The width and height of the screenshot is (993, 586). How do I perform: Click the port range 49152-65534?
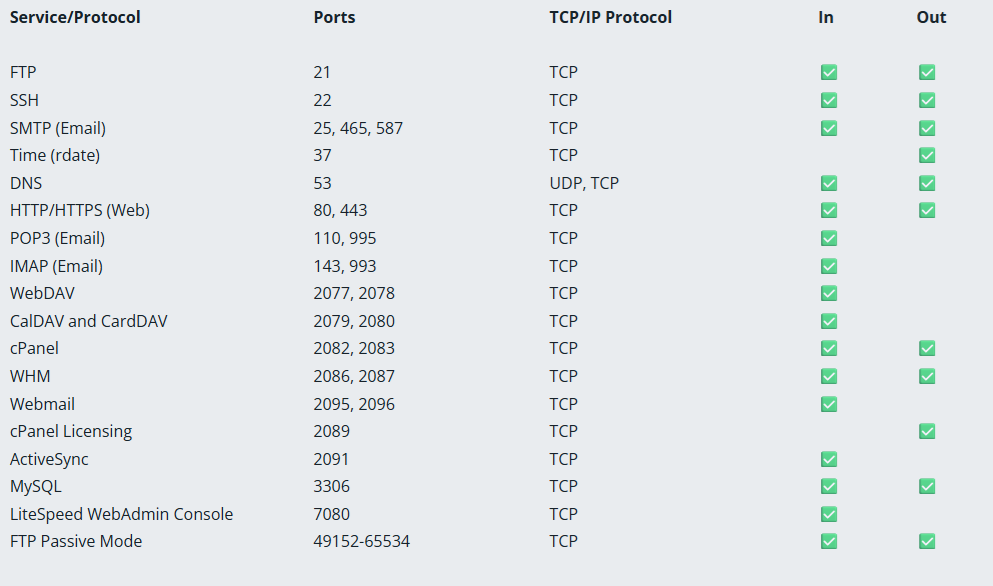361,541
